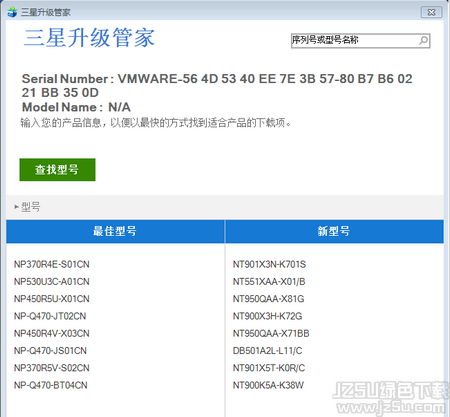Choose model NP530U3C-A01CN
Screen dimensions: 450x417
point(52,282)
